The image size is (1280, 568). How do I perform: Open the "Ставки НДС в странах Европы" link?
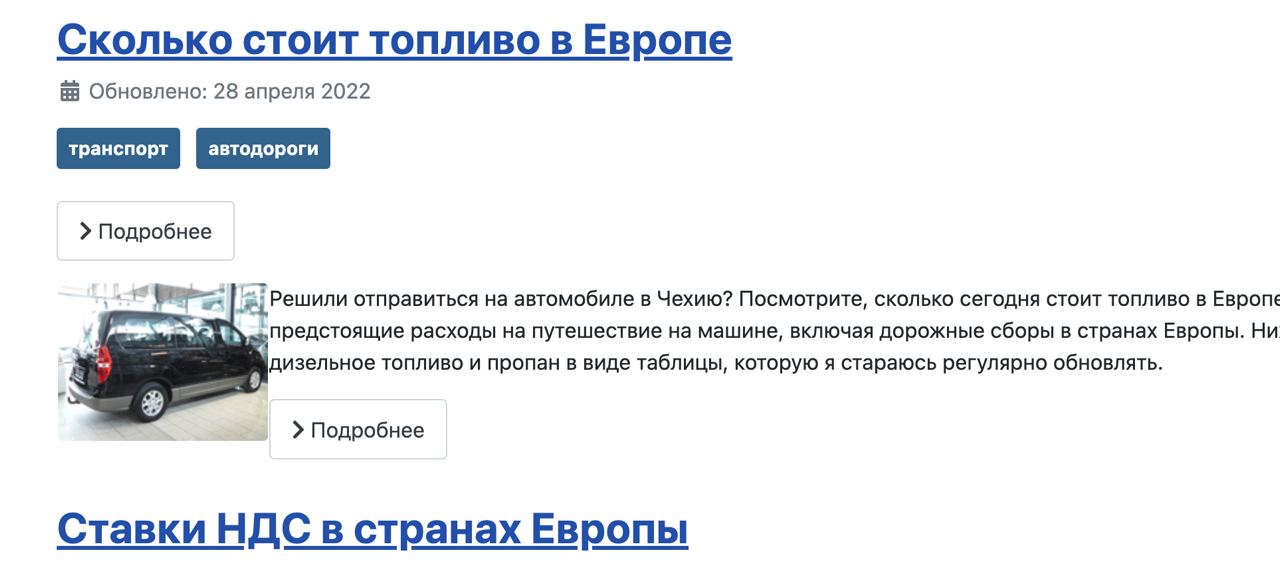coord(372,530)
